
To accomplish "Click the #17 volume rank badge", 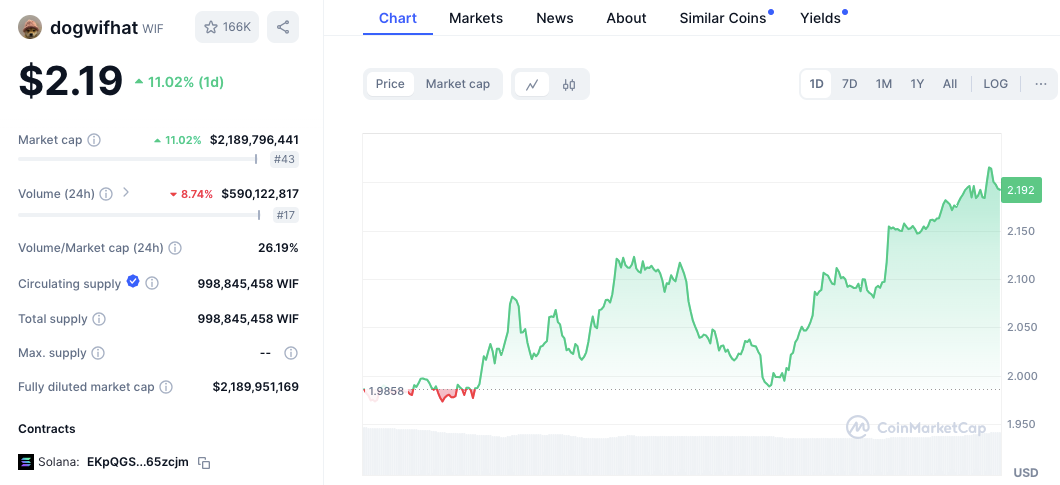I will tap(285, 215).
